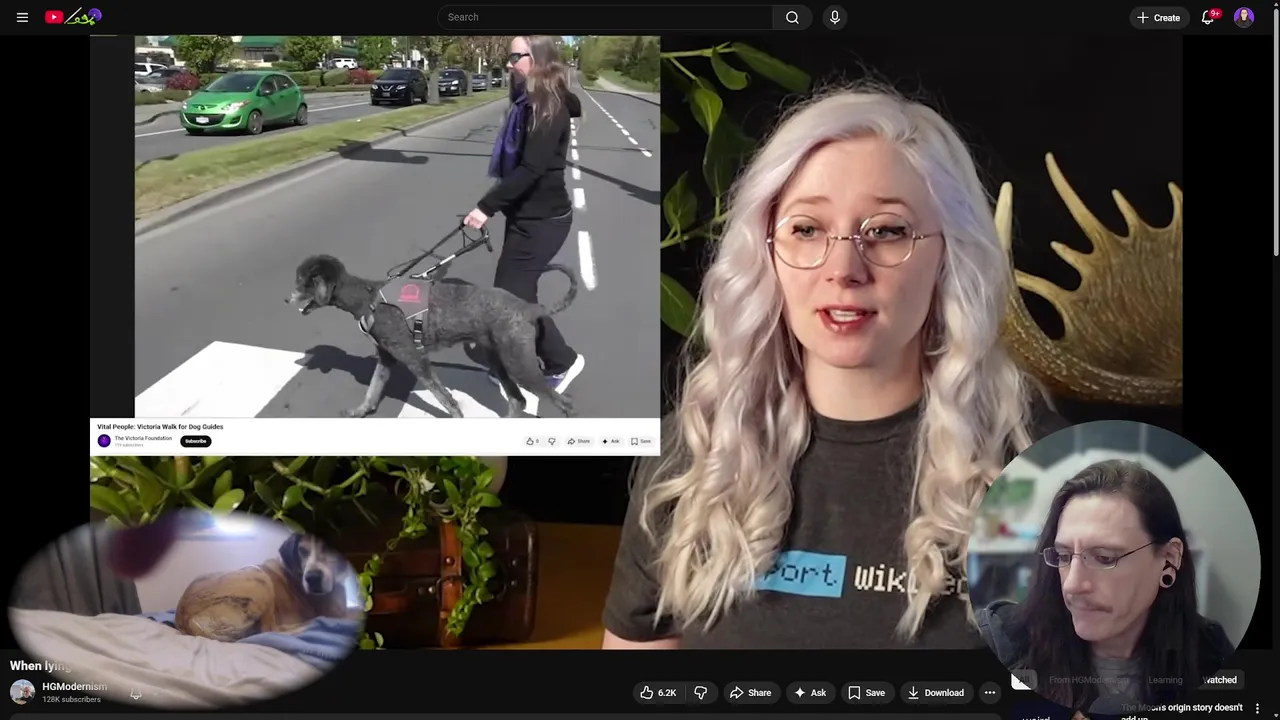Open Moon's origin story video options
Screen dimensions: 1280x720
pos(1258,708)
